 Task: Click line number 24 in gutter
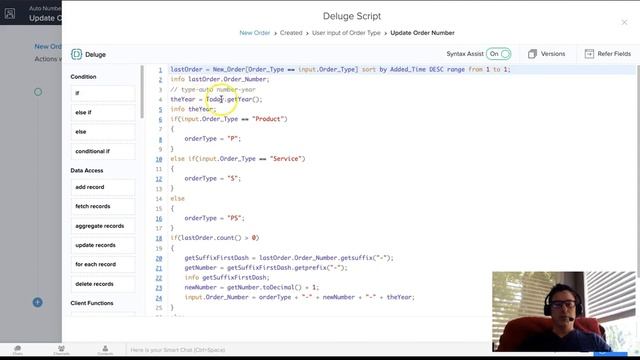[x=159, y=298]
